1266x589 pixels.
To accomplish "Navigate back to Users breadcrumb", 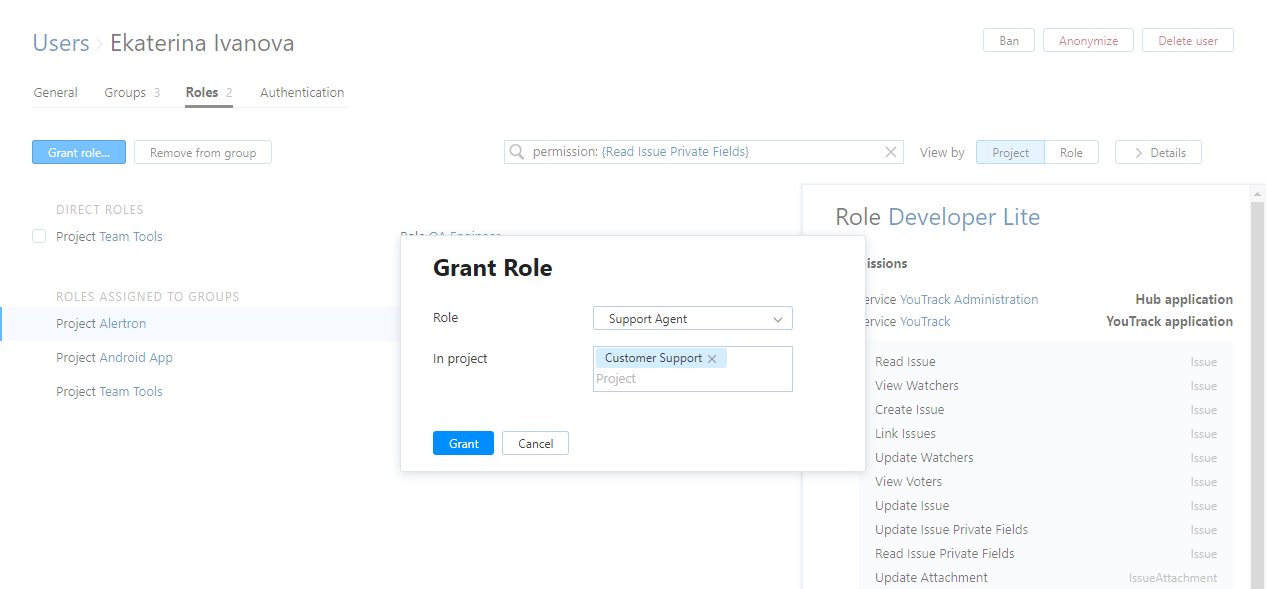I will tap(61, 44).
